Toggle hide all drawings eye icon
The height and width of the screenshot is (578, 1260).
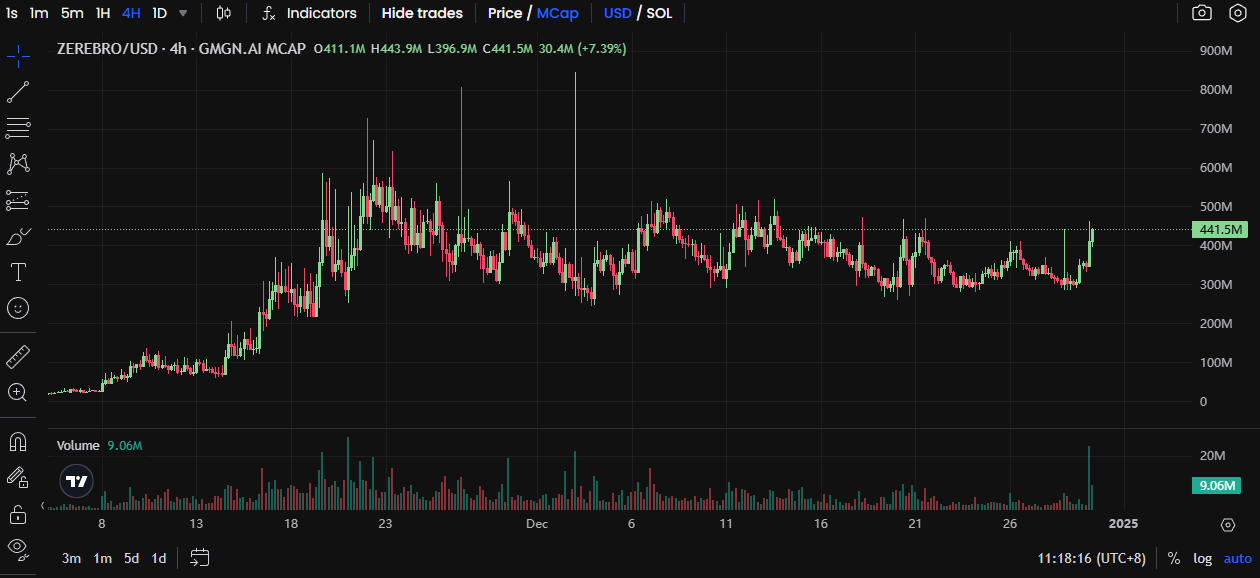coord(18,547)
